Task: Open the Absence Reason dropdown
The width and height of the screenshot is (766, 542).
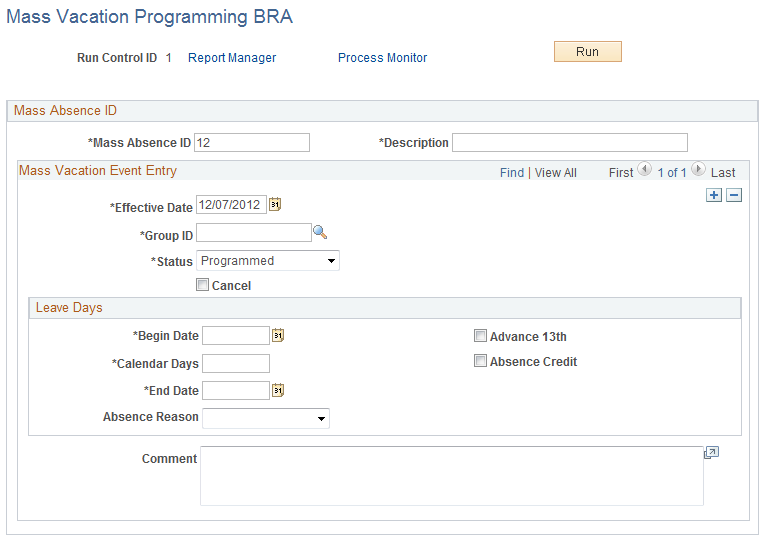Action: click(266, 418)
